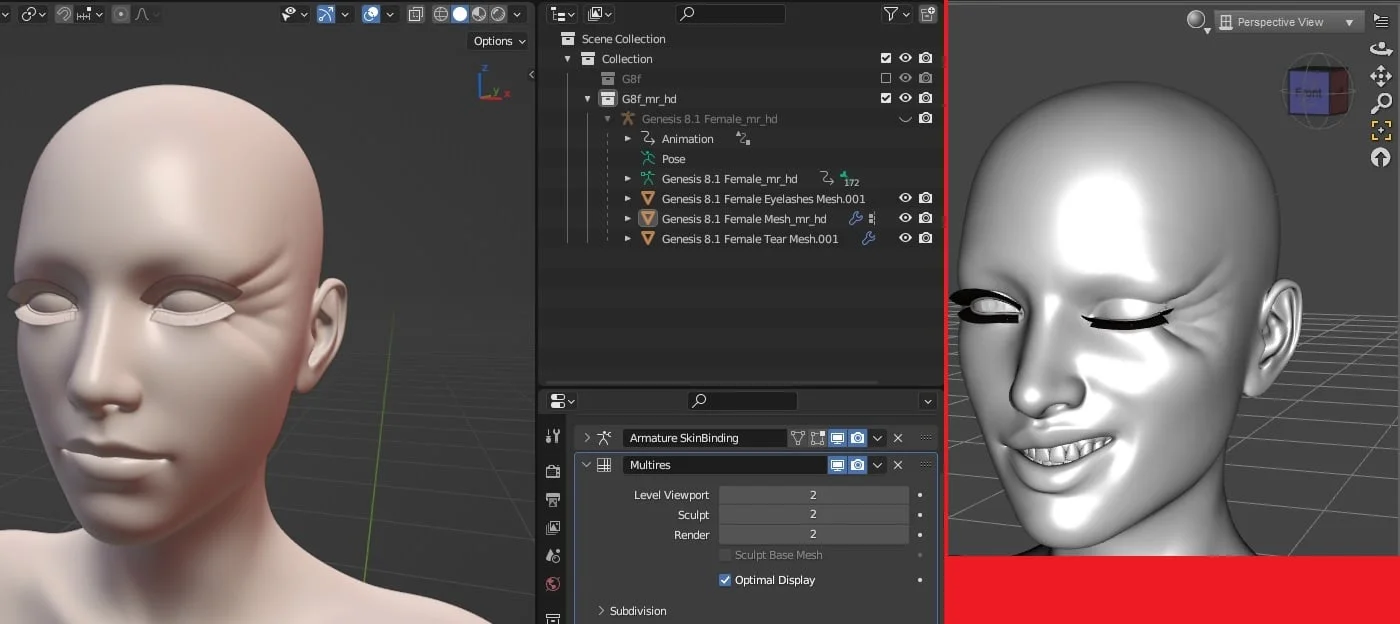Image resolution: width=1400 pixels, height=624 pixels.
Task: Toggle X-Ray mode in the viewport header
Action: pos(416,14)
